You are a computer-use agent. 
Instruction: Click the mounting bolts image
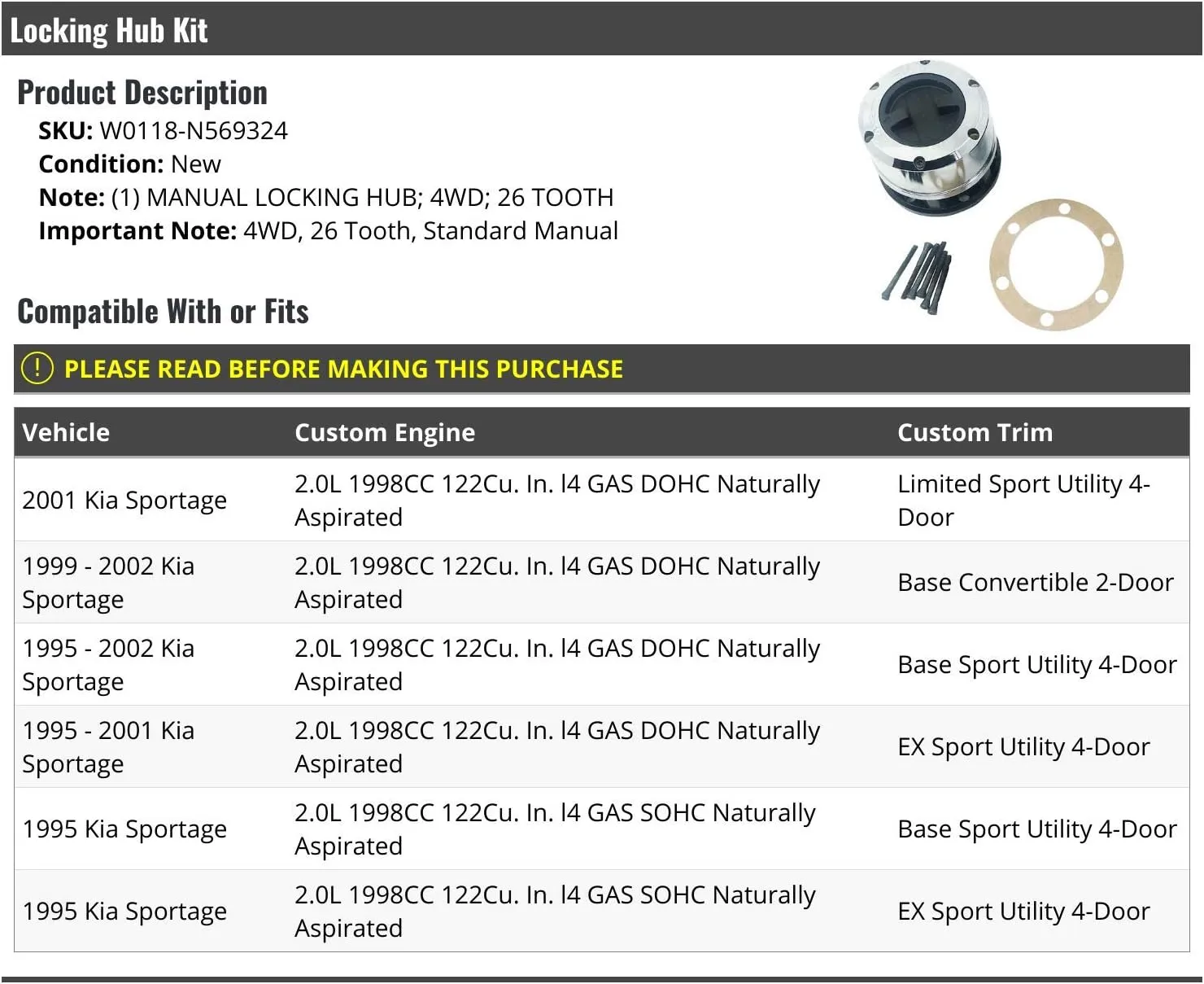click(x=916, y=272)
